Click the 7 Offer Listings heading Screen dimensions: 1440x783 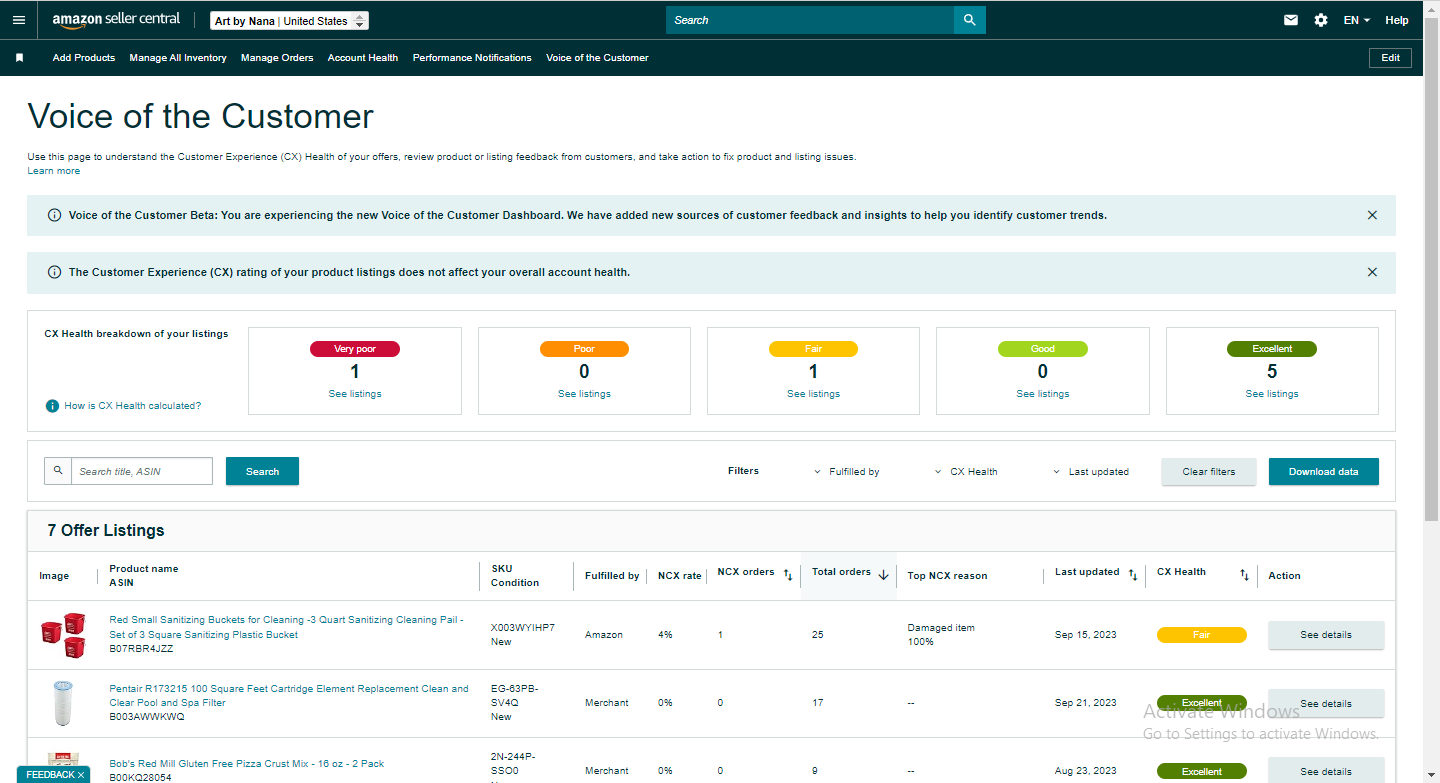(106, 530)
